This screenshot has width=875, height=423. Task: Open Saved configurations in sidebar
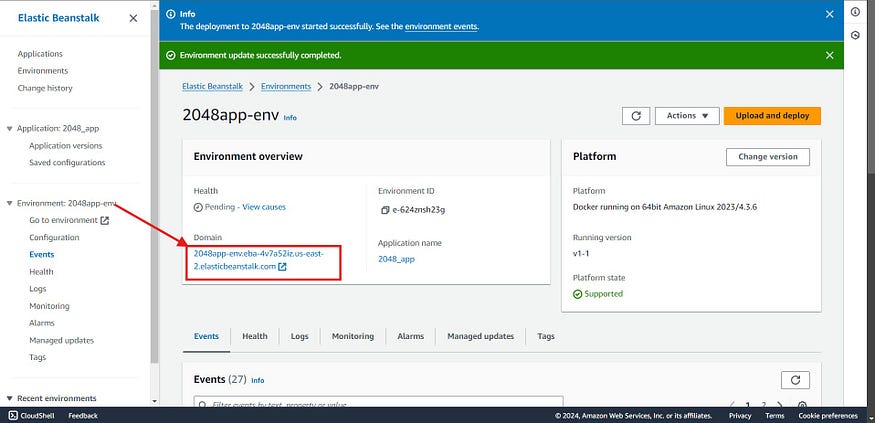68,163
